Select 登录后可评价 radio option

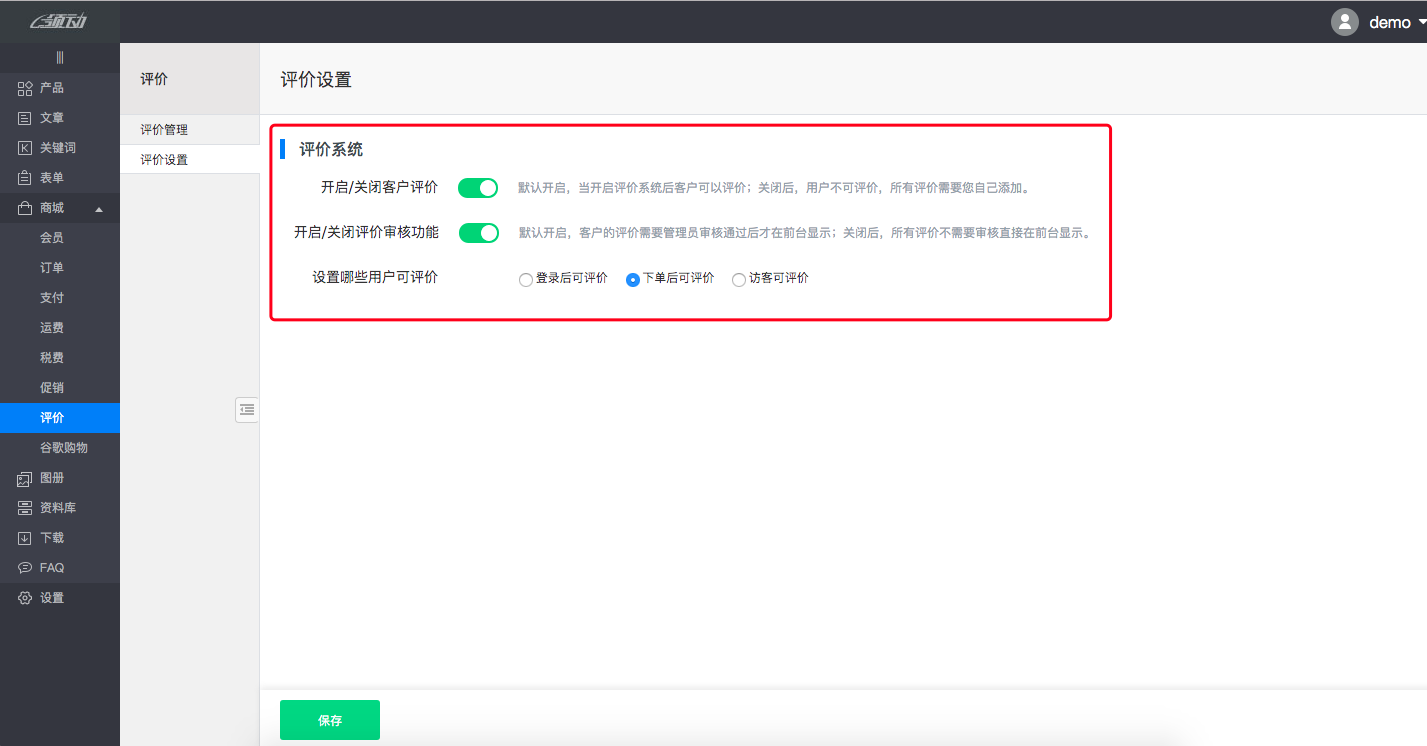click(525, 279)
